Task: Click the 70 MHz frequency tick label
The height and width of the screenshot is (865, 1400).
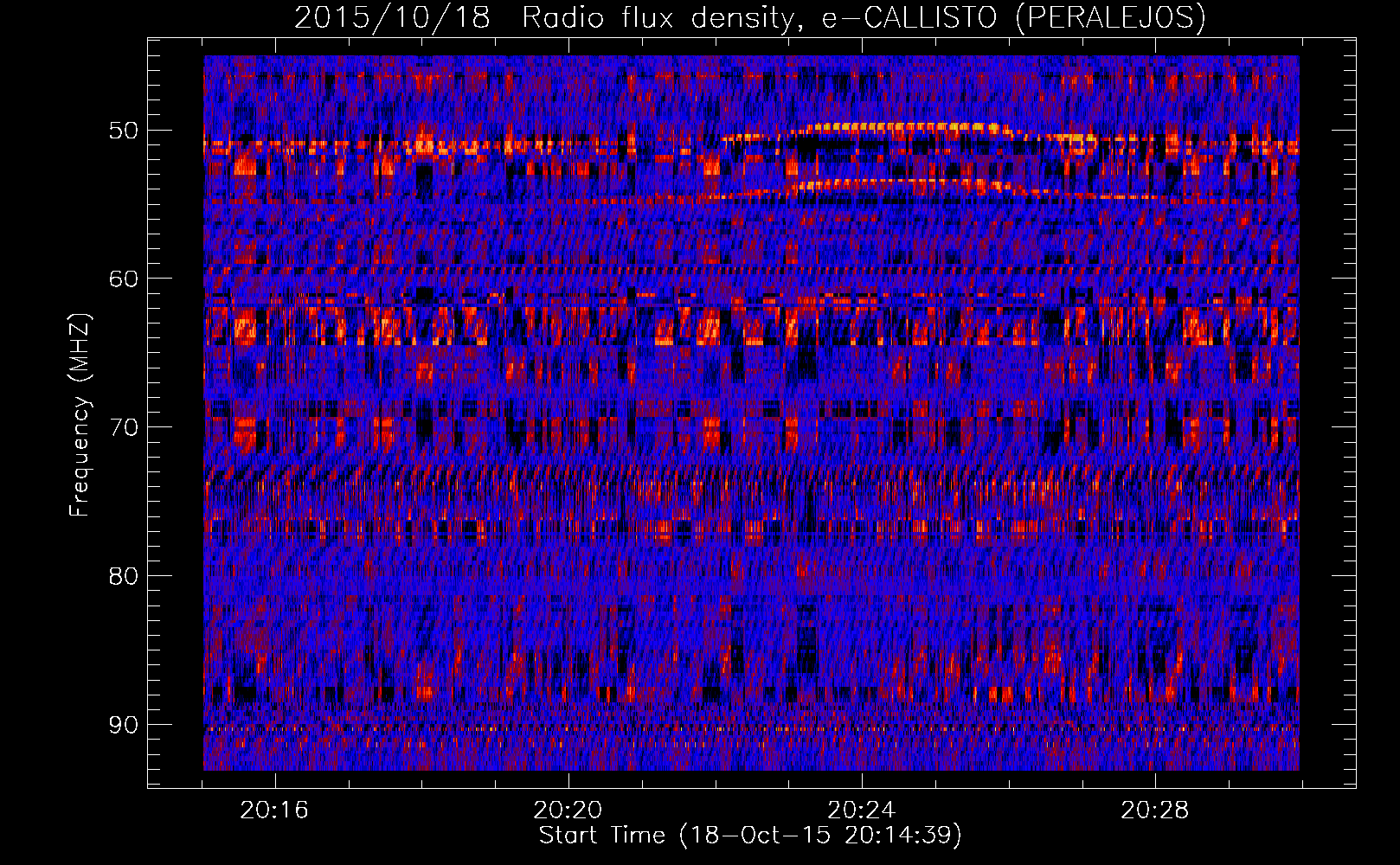Action: click(x=123, y=427)
